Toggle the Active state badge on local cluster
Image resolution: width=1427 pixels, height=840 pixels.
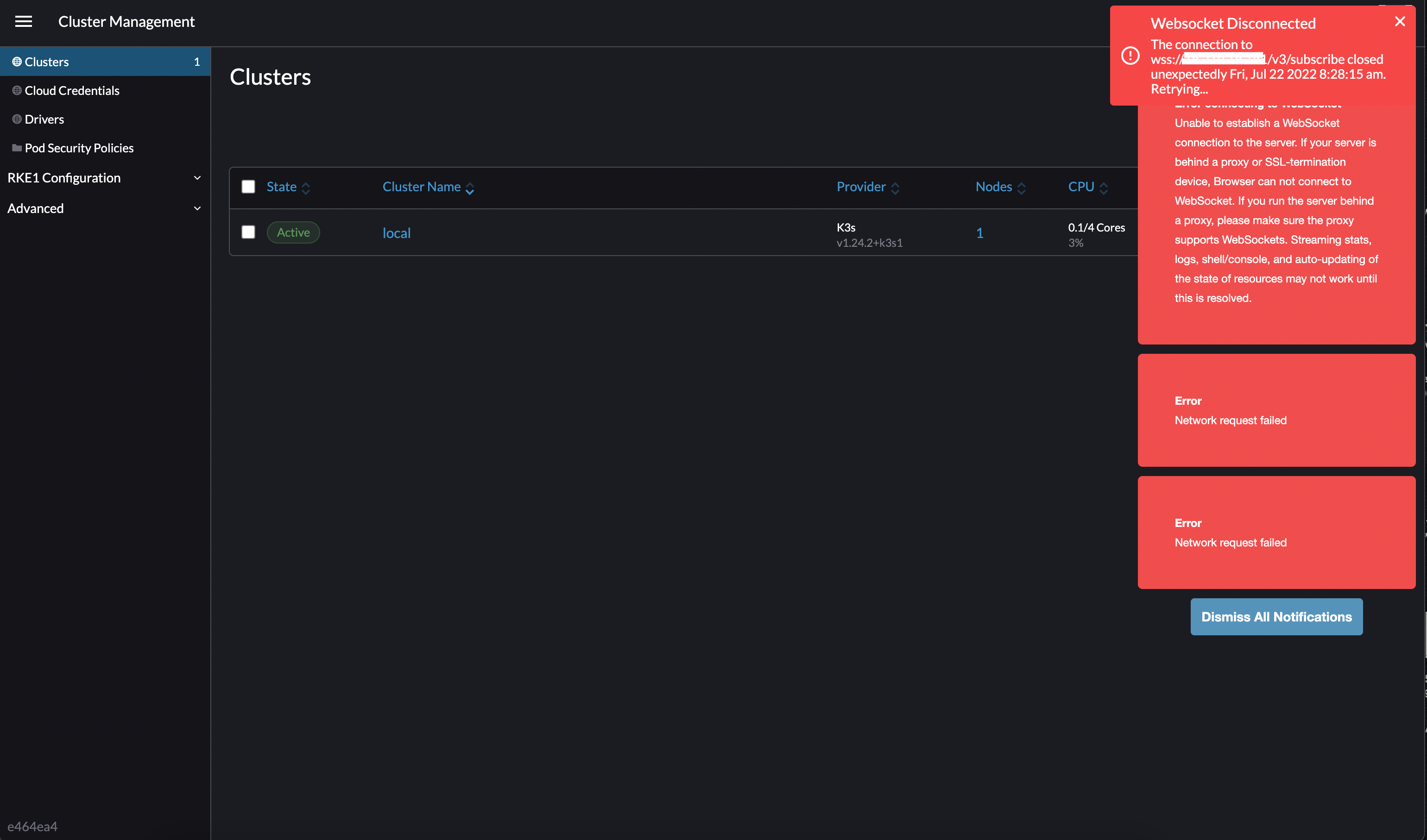[293, 232]
